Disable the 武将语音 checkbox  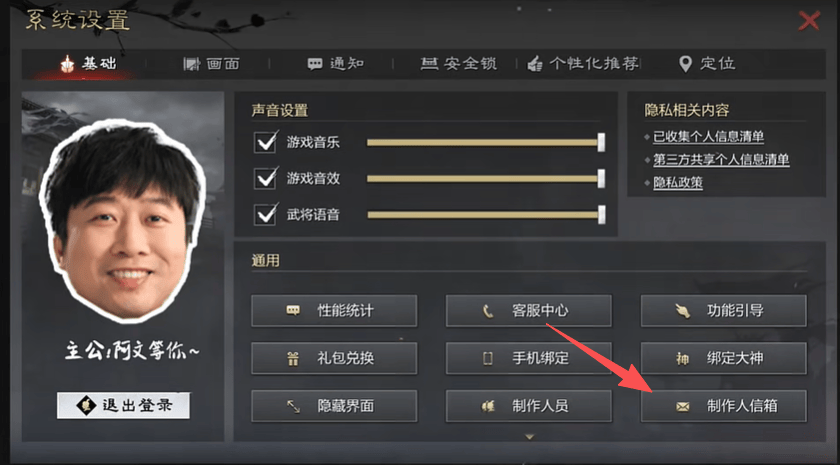pos(265,215)
